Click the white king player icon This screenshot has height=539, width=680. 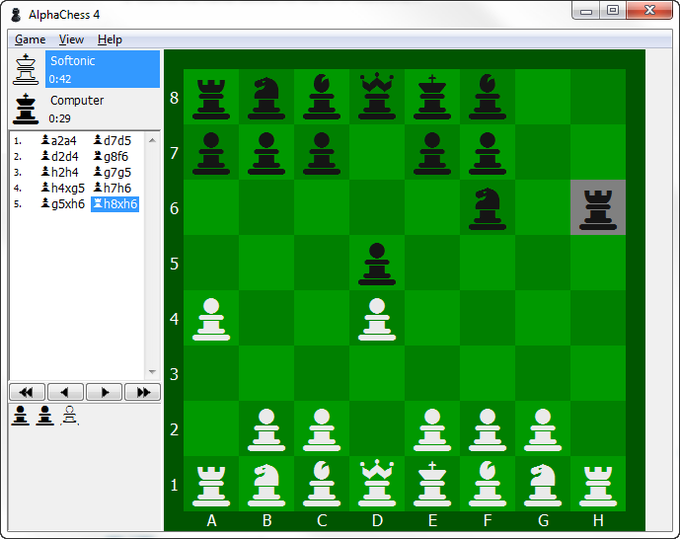coord(26,69)
